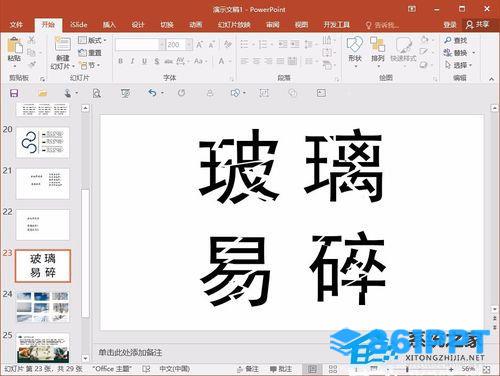Collapse the ribbon with the chevron
This screenshot has width=500, height=376.
point(491,79)
